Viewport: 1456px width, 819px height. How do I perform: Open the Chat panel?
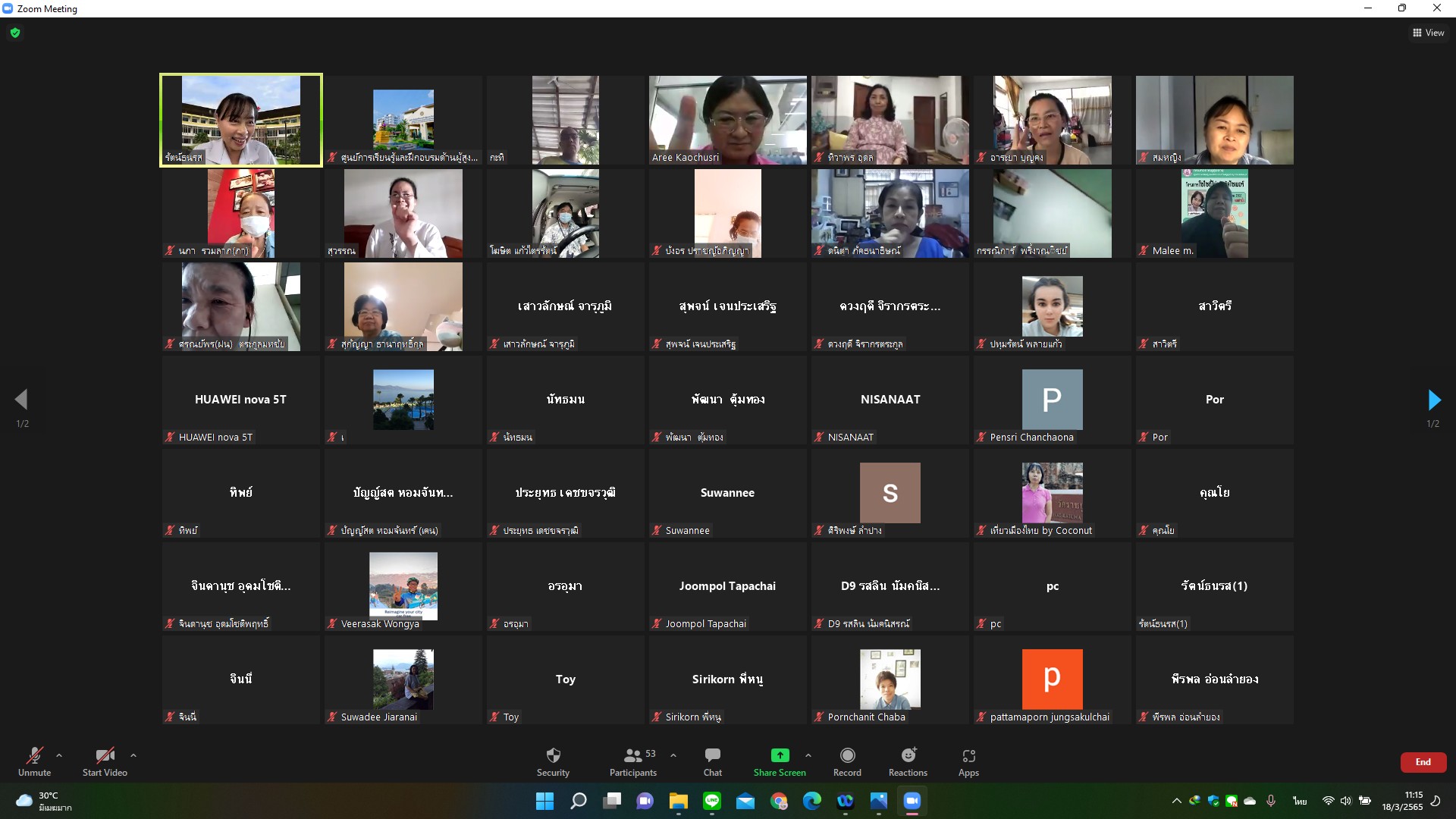coord(712,755)
